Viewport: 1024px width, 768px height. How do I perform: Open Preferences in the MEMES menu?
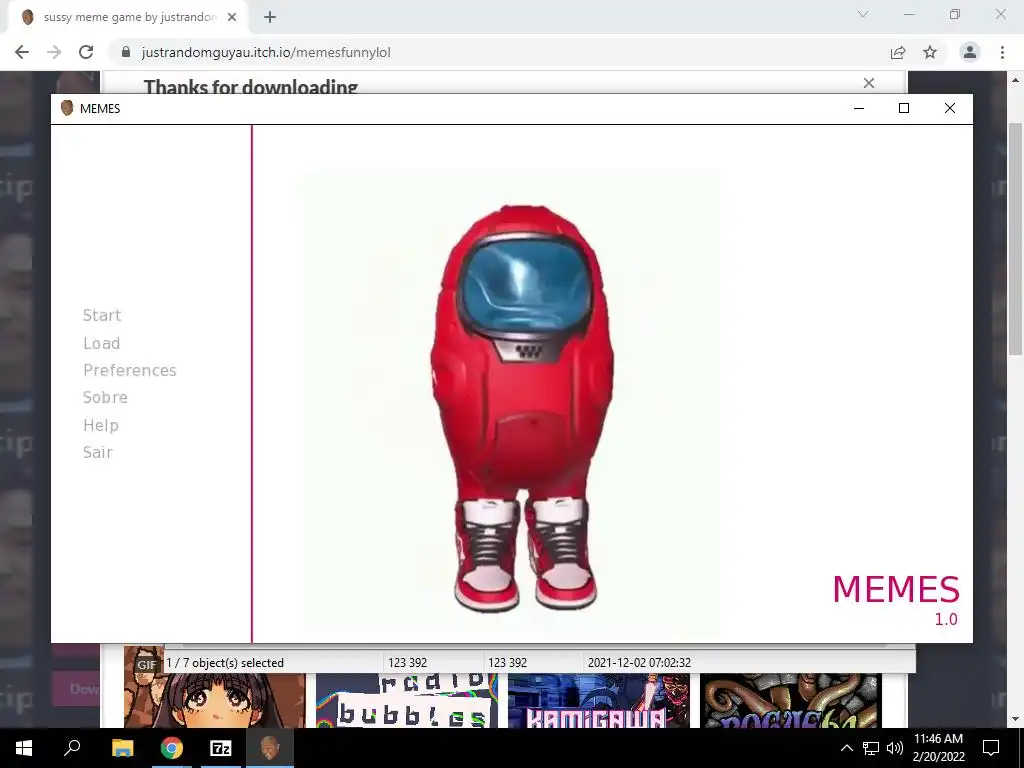point(129,370)
